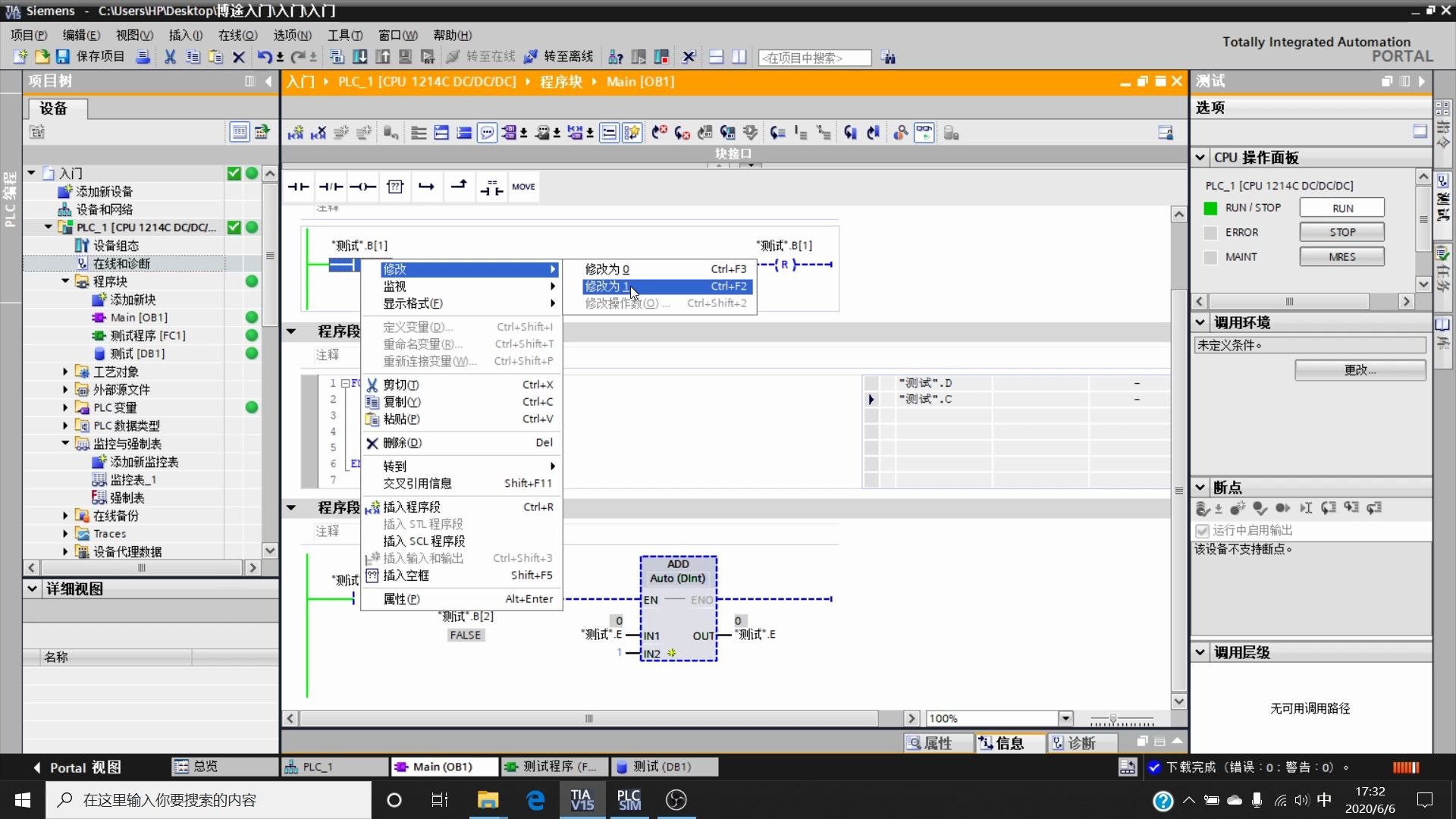The height and width of the screenshot is (819, 1456).
Task: Collapse the PLC_1 tree node
Action: coord(49,227)
